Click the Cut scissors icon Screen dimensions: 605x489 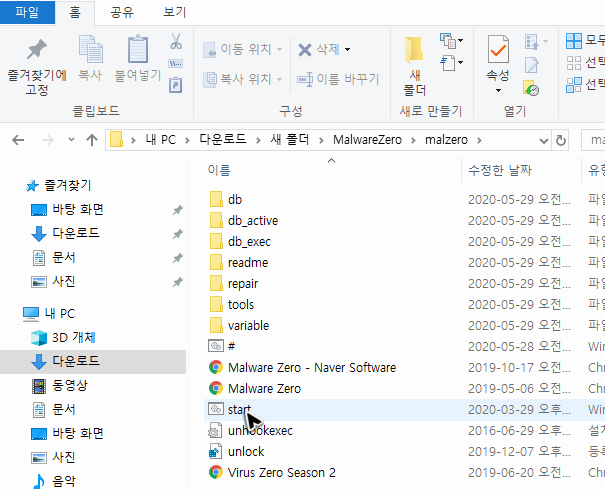[176, 41]
